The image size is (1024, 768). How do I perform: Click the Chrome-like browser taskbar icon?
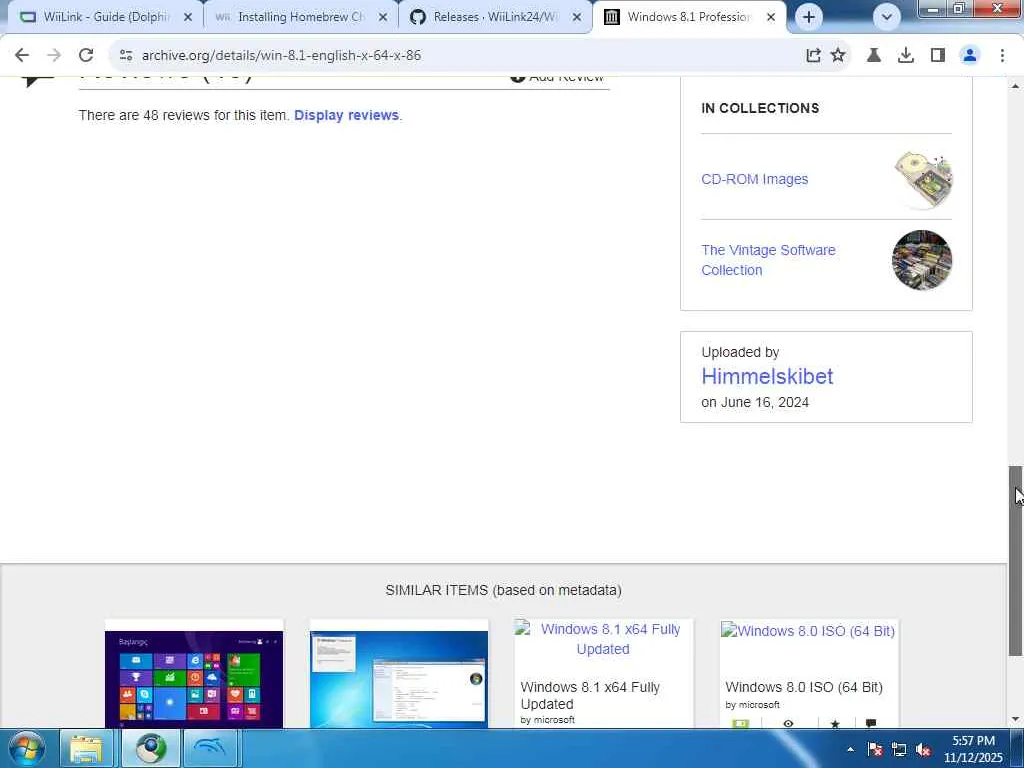(x=151, y=749)
